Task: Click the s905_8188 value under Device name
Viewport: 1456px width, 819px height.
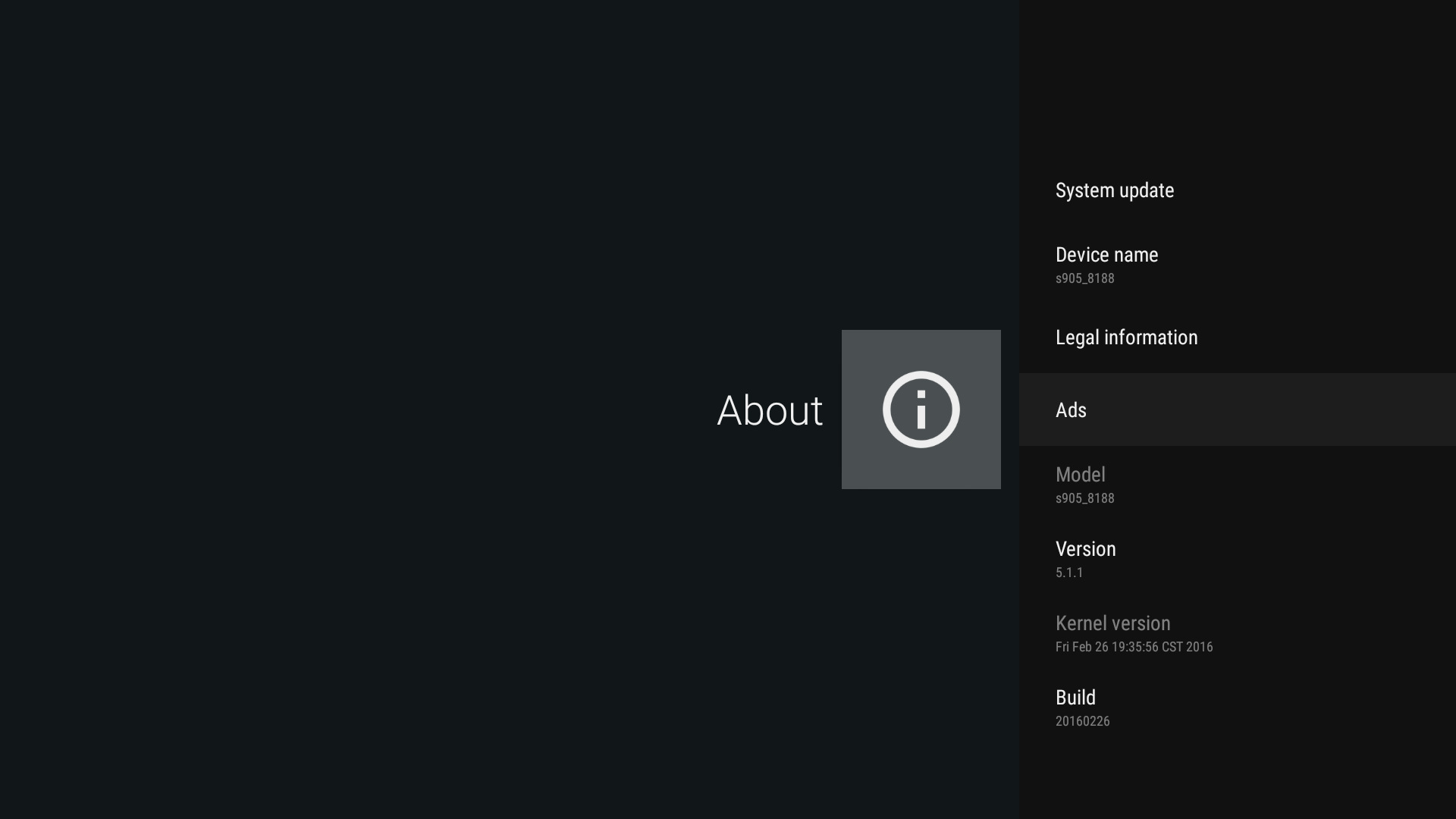Action: click(1084, 278)
